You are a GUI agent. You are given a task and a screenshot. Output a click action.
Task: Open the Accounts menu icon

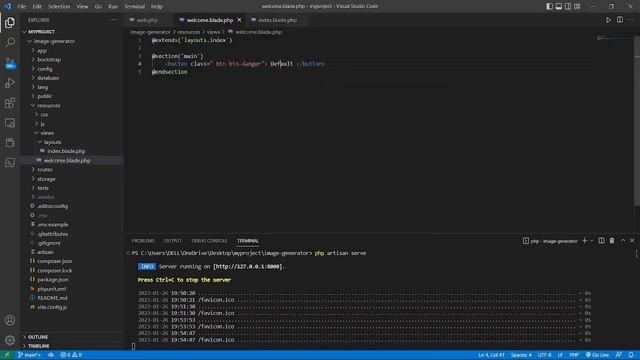click(10, 320)
